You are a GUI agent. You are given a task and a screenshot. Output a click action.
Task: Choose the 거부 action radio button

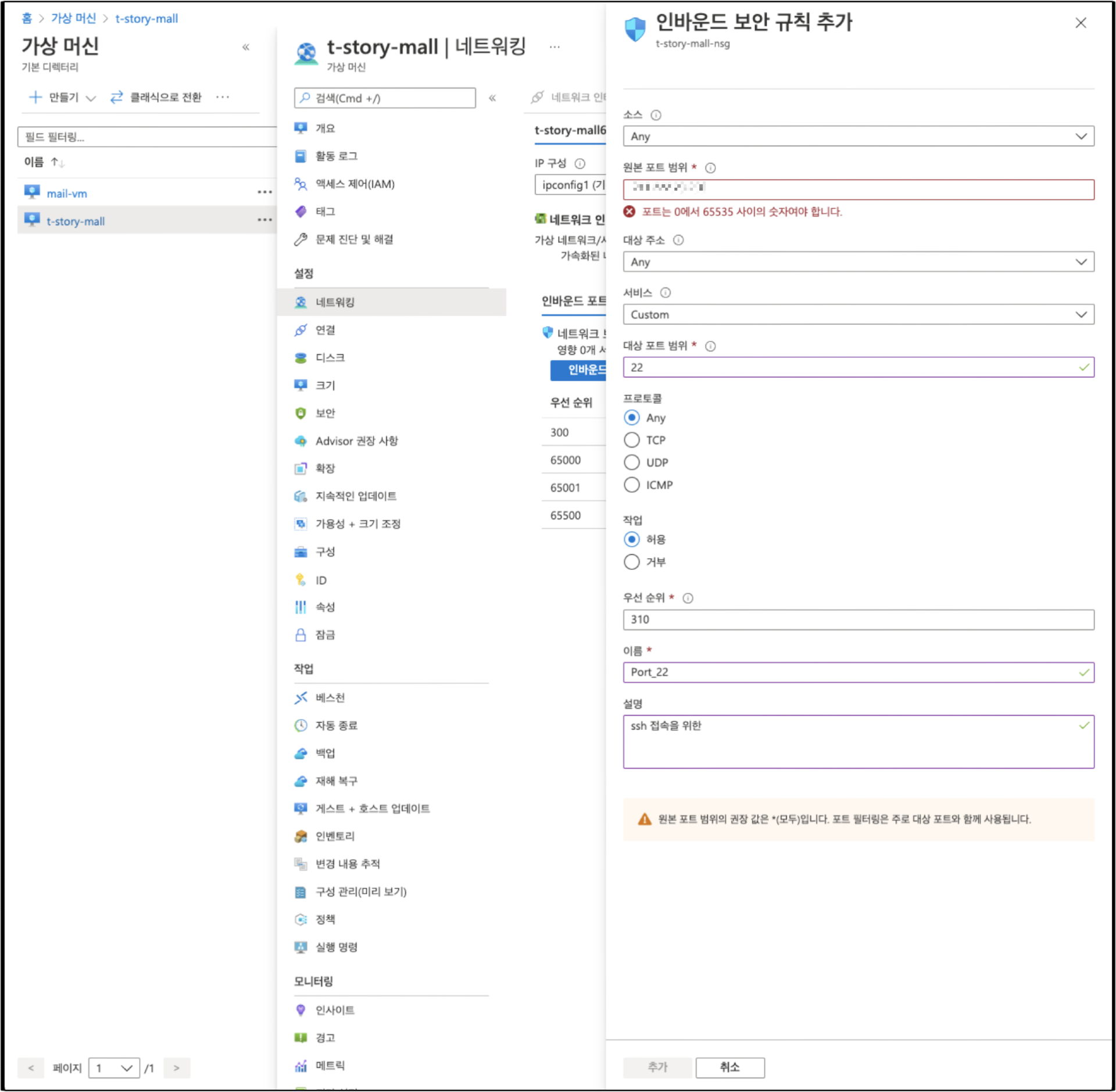click(x=632, y=562)
